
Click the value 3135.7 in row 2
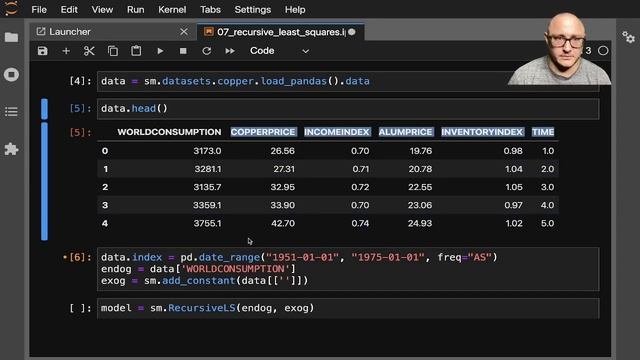tap(207, 187)
